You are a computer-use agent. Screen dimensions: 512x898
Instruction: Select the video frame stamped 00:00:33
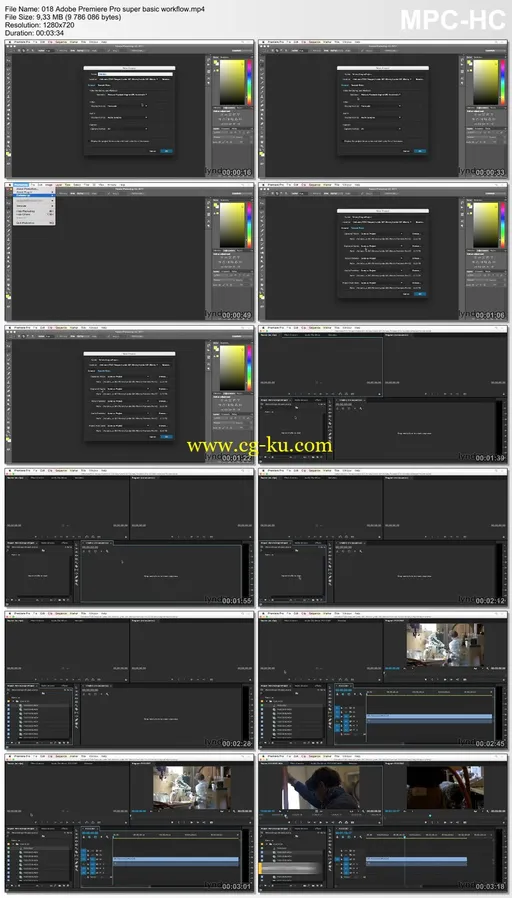[383, 109]
